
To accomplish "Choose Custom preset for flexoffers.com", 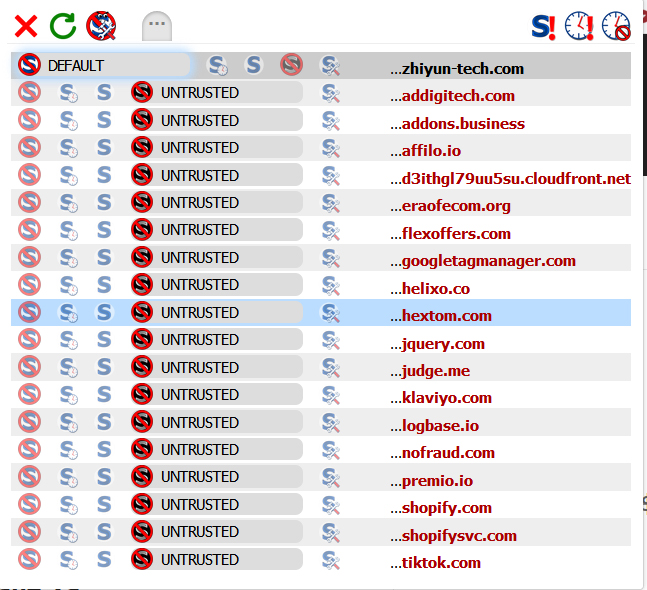I will tap(331, 231).
